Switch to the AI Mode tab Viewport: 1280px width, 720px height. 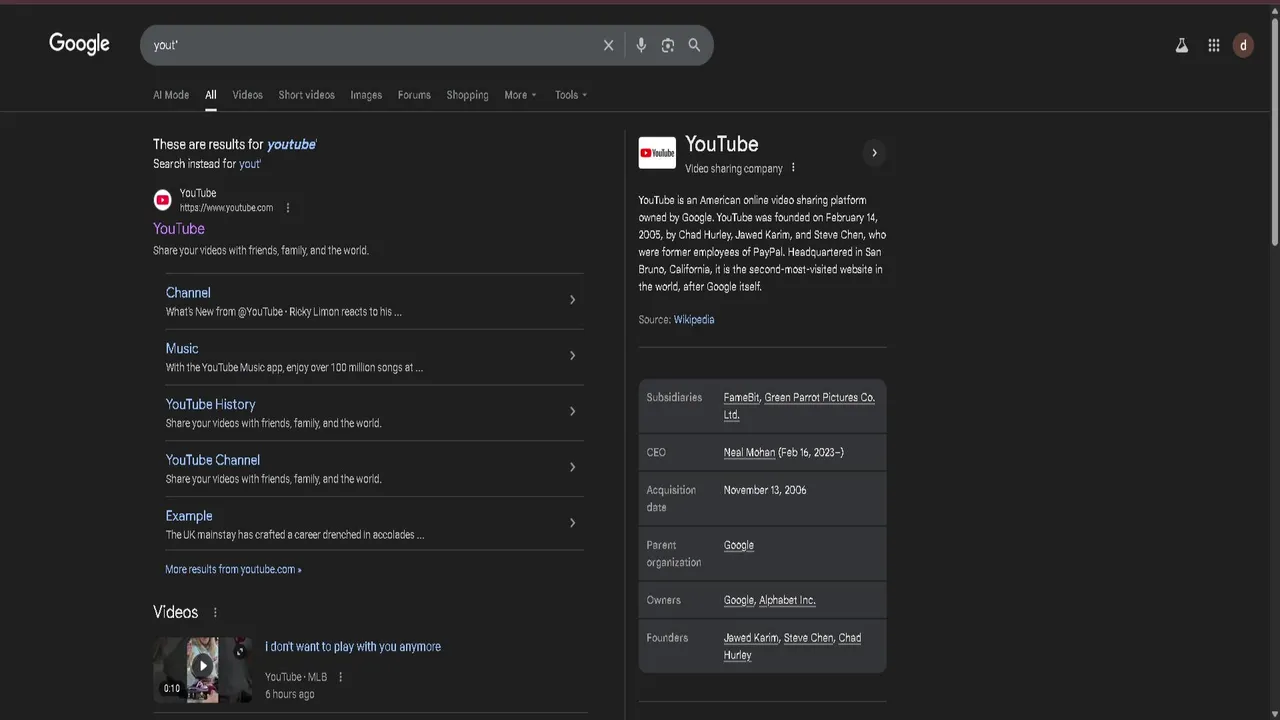pyautogui.click(x=171, y=95)
